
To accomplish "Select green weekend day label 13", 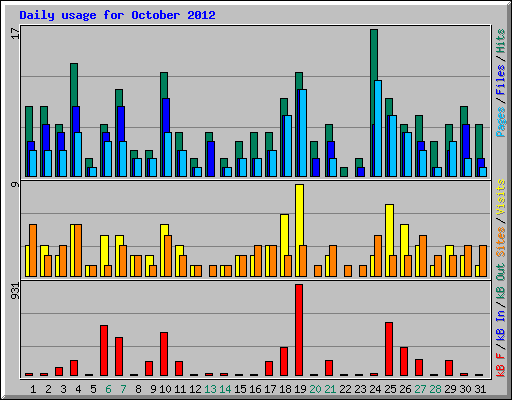I will 210,389.
